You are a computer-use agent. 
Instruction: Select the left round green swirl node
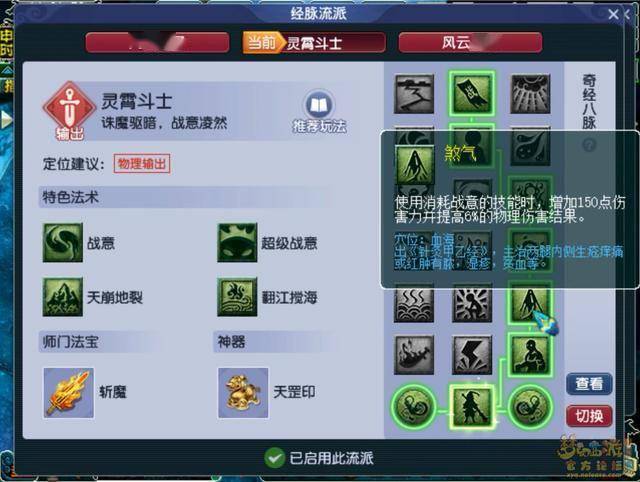pyautogui.click(x=413, y=406)
